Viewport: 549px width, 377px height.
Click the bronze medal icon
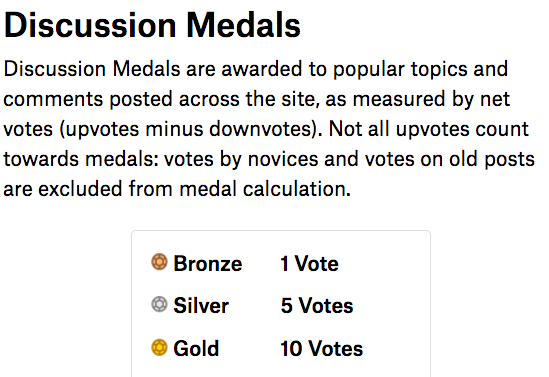click(x=159, y=262)
